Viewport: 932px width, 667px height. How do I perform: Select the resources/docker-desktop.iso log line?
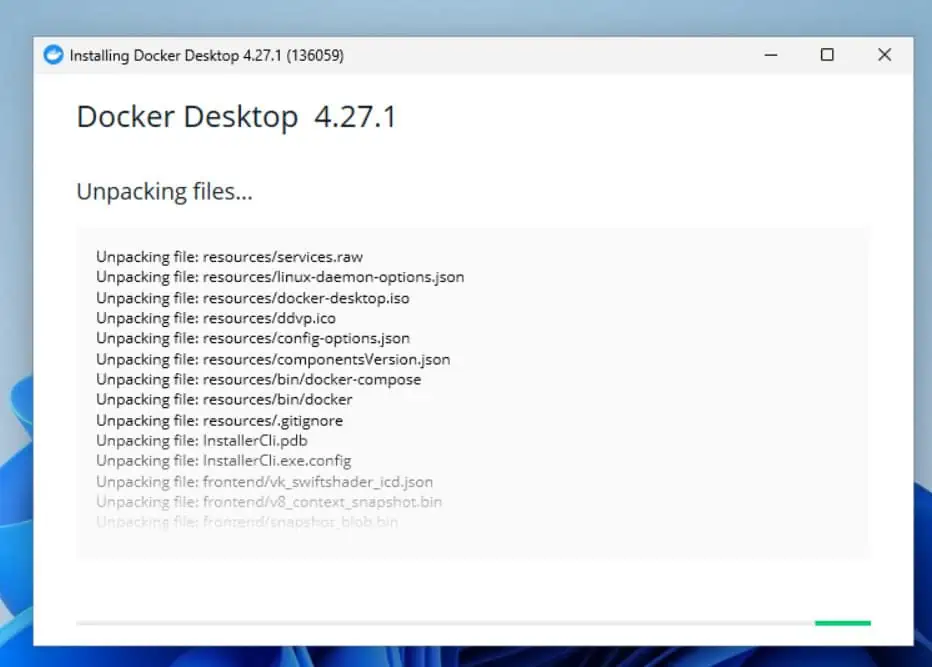253,298
